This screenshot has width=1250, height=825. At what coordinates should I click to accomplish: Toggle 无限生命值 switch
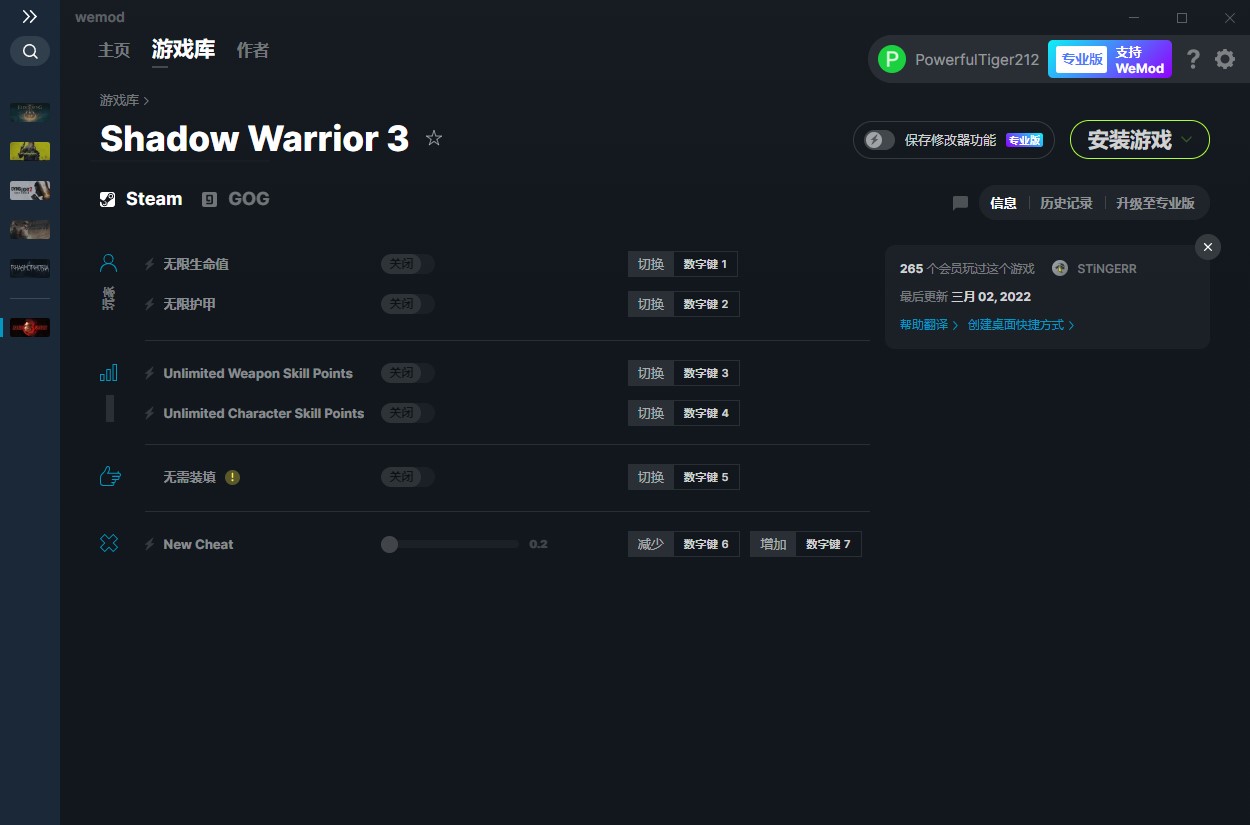point(407,264)
